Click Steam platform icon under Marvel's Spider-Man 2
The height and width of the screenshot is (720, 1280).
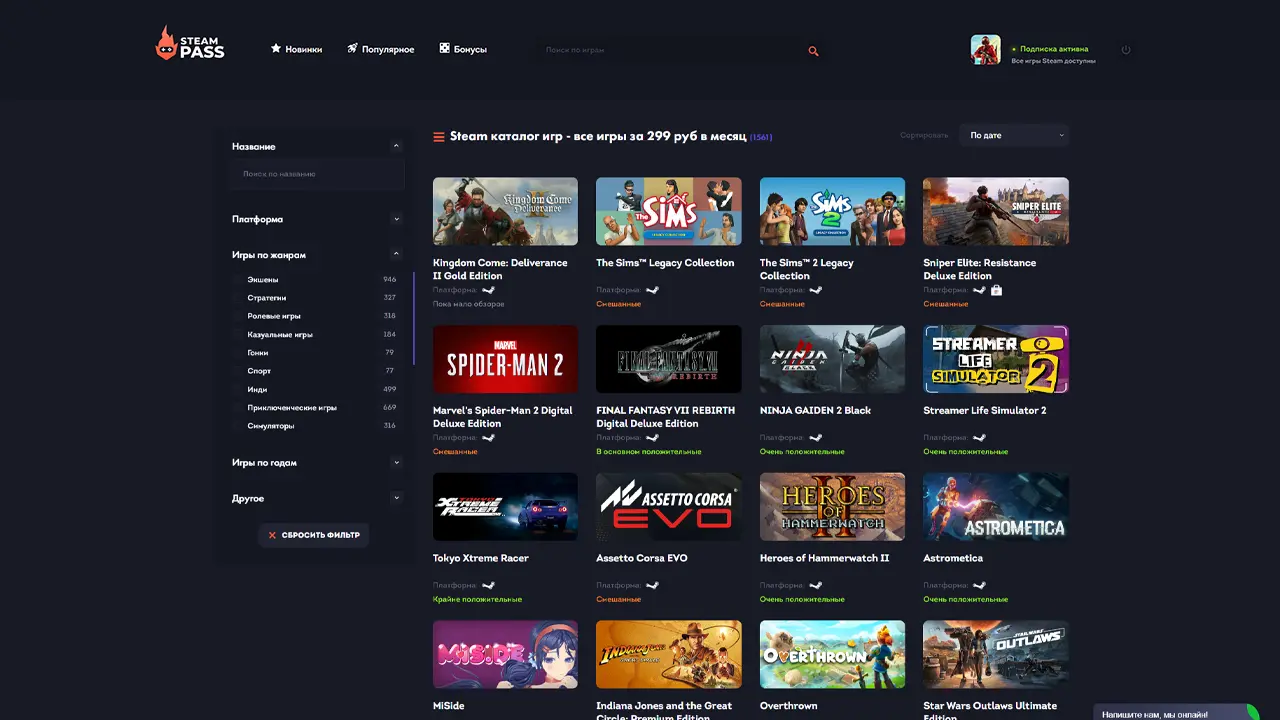click(489, 438)
